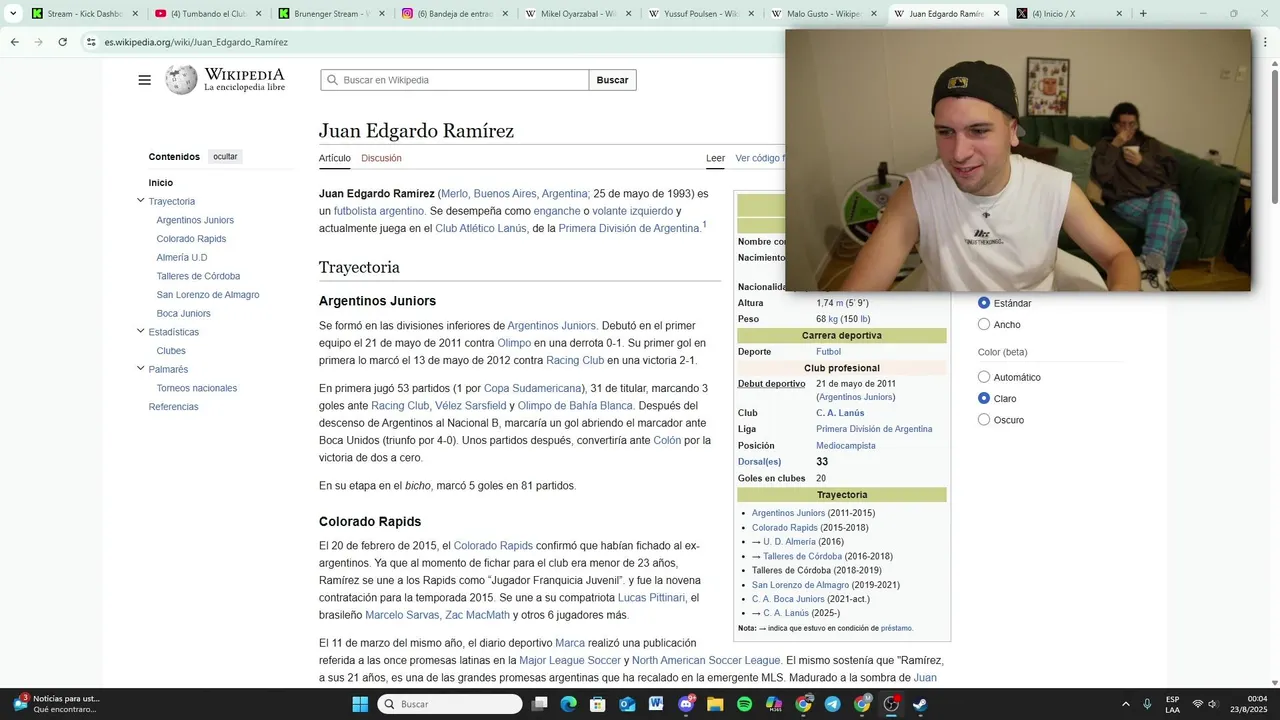Launch Microsoft Edge from the taskbar
This screenshot has height=720, width=1280.
[569, 704]
